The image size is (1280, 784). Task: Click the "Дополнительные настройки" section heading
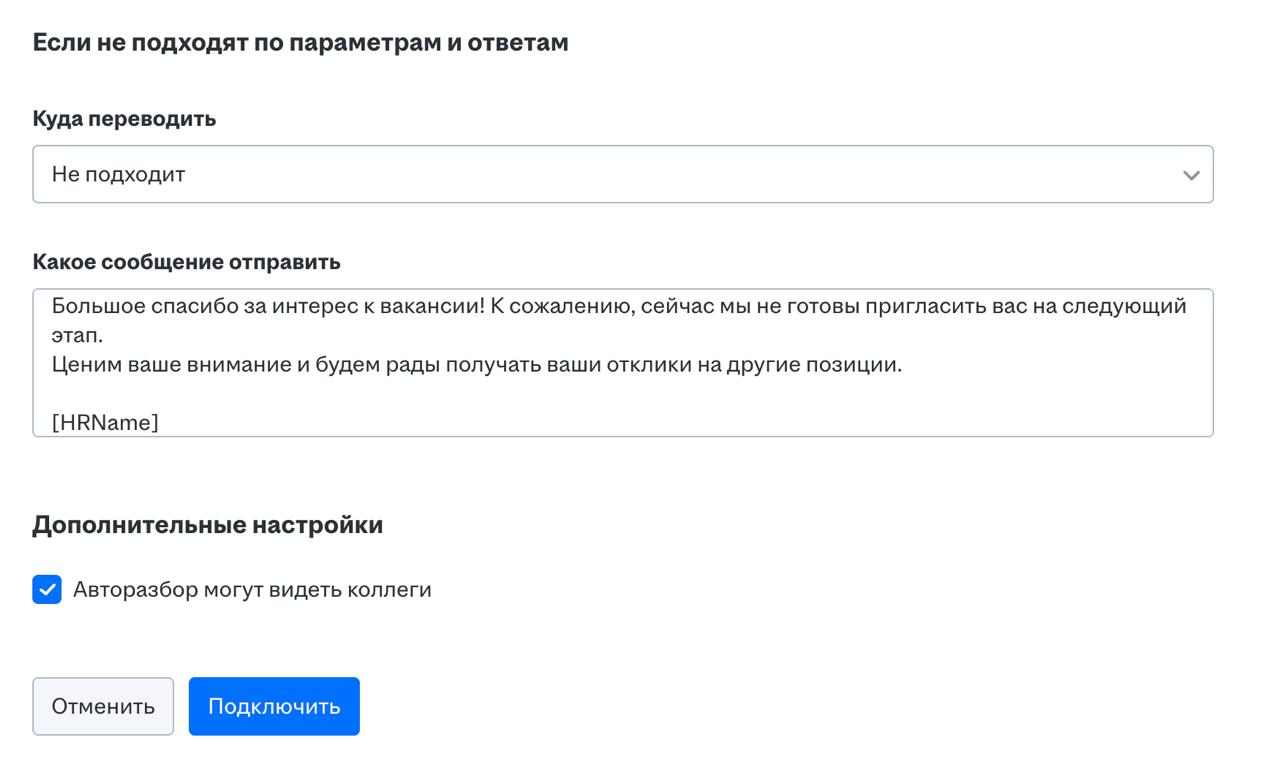[207, 524]
